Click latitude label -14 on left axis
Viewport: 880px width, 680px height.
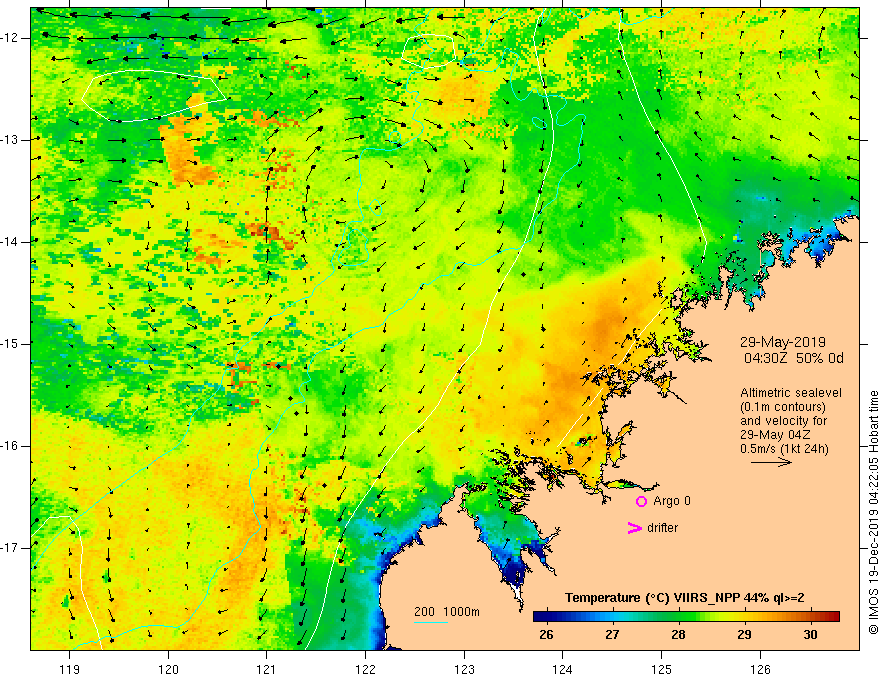[11, 242]
